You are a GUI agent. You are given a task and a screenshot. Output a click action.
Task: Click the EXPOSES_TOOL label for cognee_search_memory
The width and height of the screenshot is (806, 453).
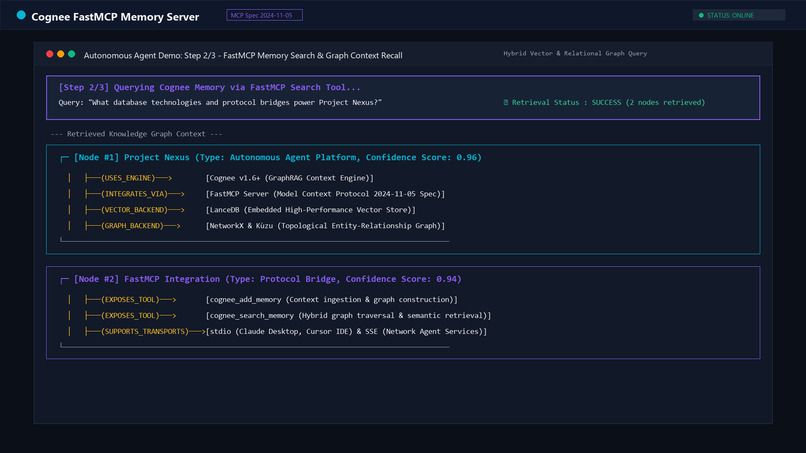[x=130, y=315]
